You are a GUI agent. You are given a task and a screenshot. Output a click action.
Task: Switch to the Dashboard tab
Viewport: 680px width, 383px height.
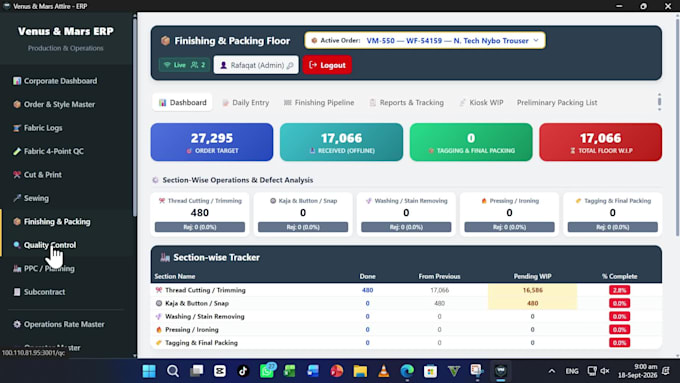tap(182, 103)
